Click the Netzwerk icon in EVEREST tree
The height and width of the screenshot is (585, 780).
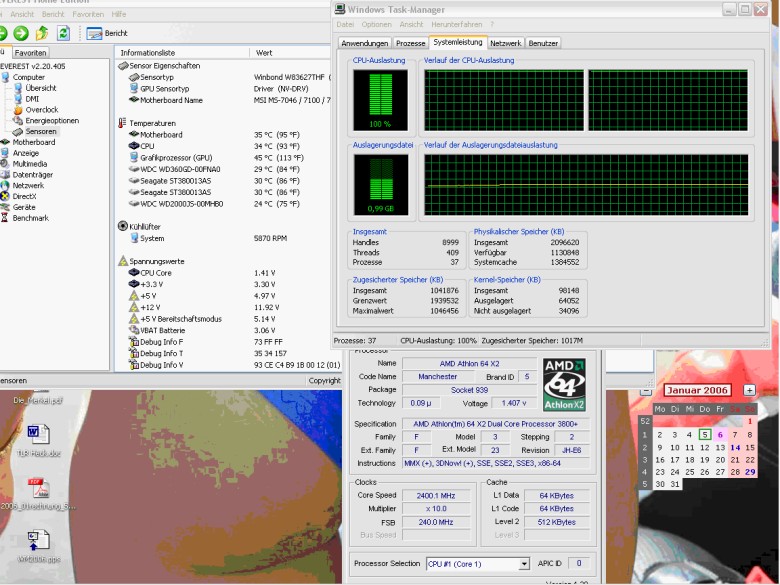pos(5,186)
